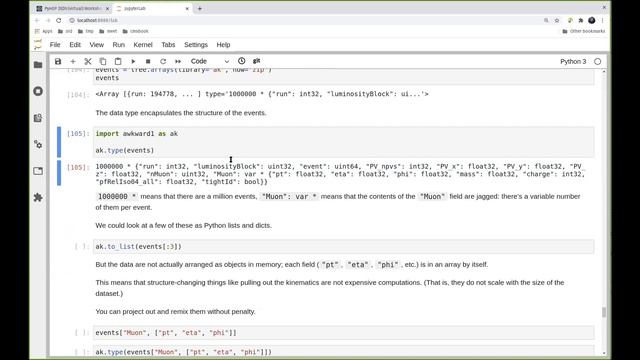Screen dimensions: 640x360
Task: Paste cell from clipboard icon
Action: 118,61
